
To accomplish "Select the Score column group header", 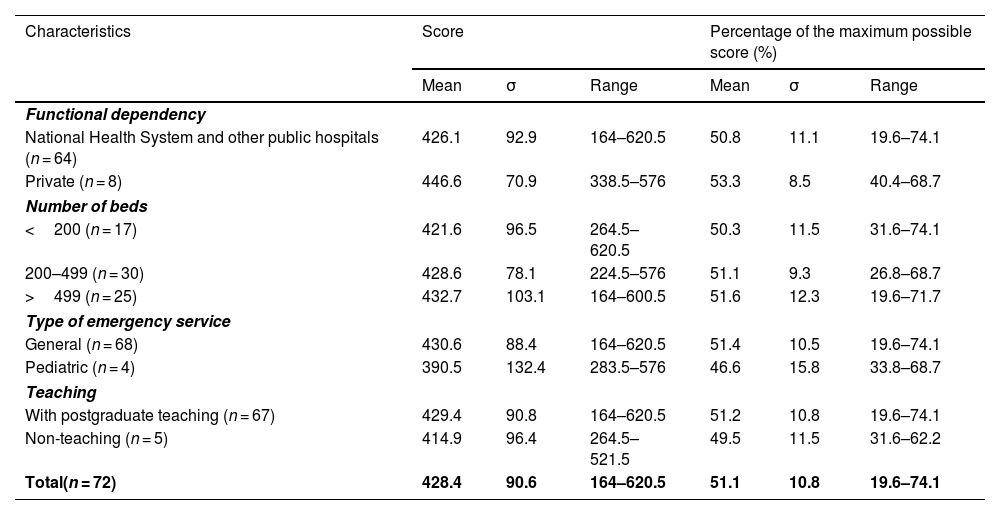I will point(443,32).
